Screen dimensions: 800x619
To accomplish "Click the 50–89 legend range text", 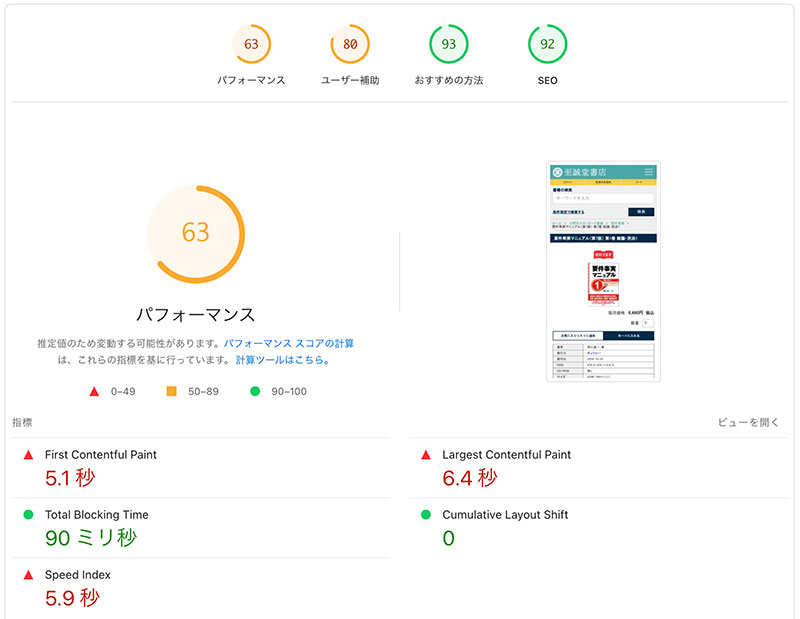I will [203, 391].
